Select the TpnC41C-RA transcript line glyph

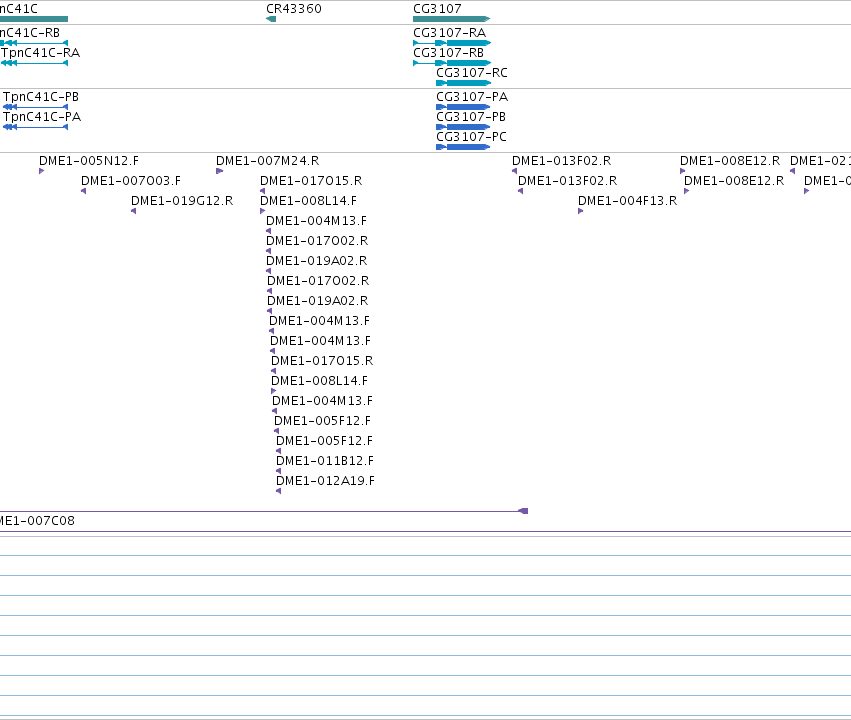[x=35, y=63]
